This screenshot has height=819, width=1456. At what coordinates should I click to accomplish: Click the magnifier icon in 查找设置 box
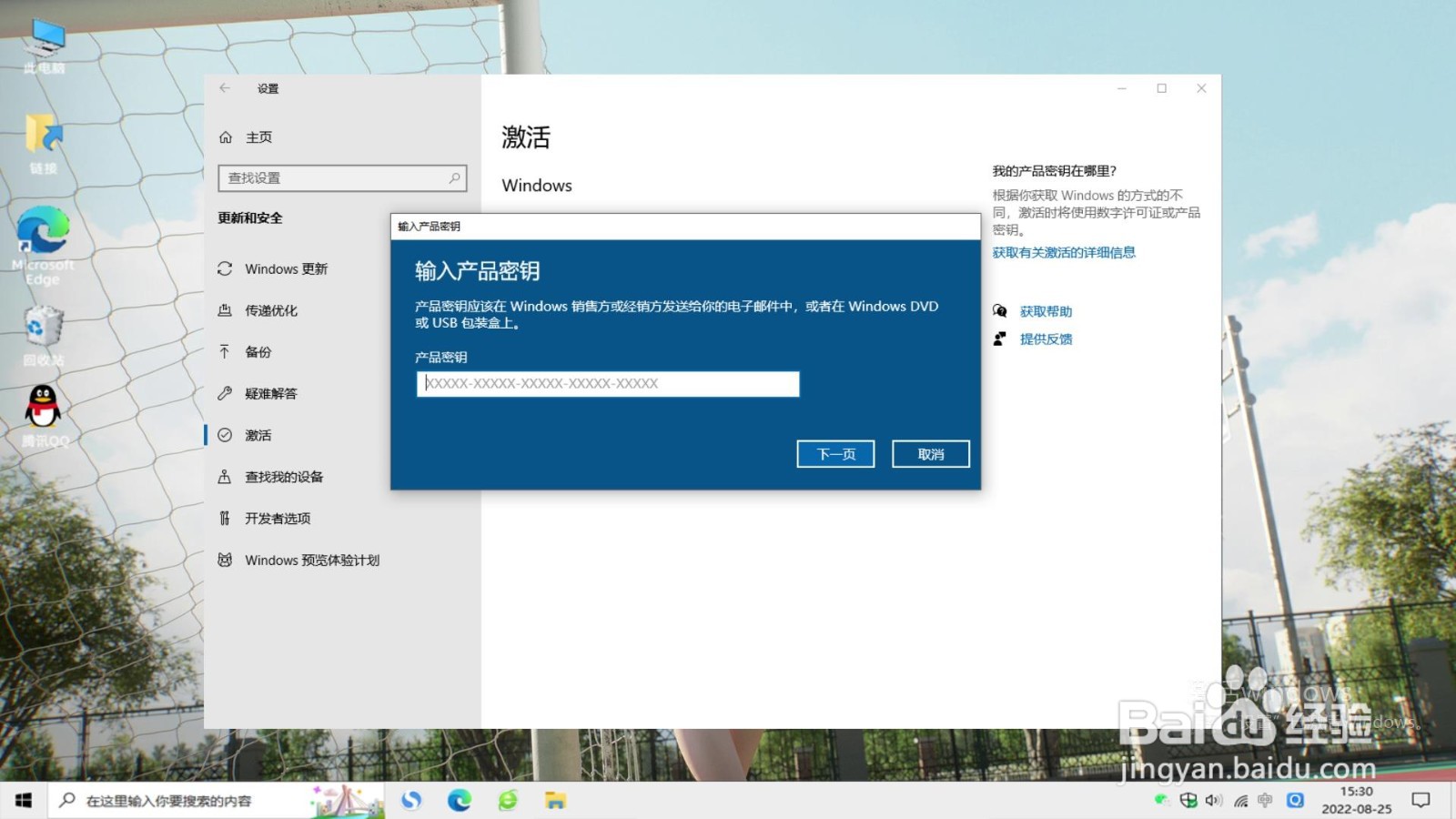(454, 178)
